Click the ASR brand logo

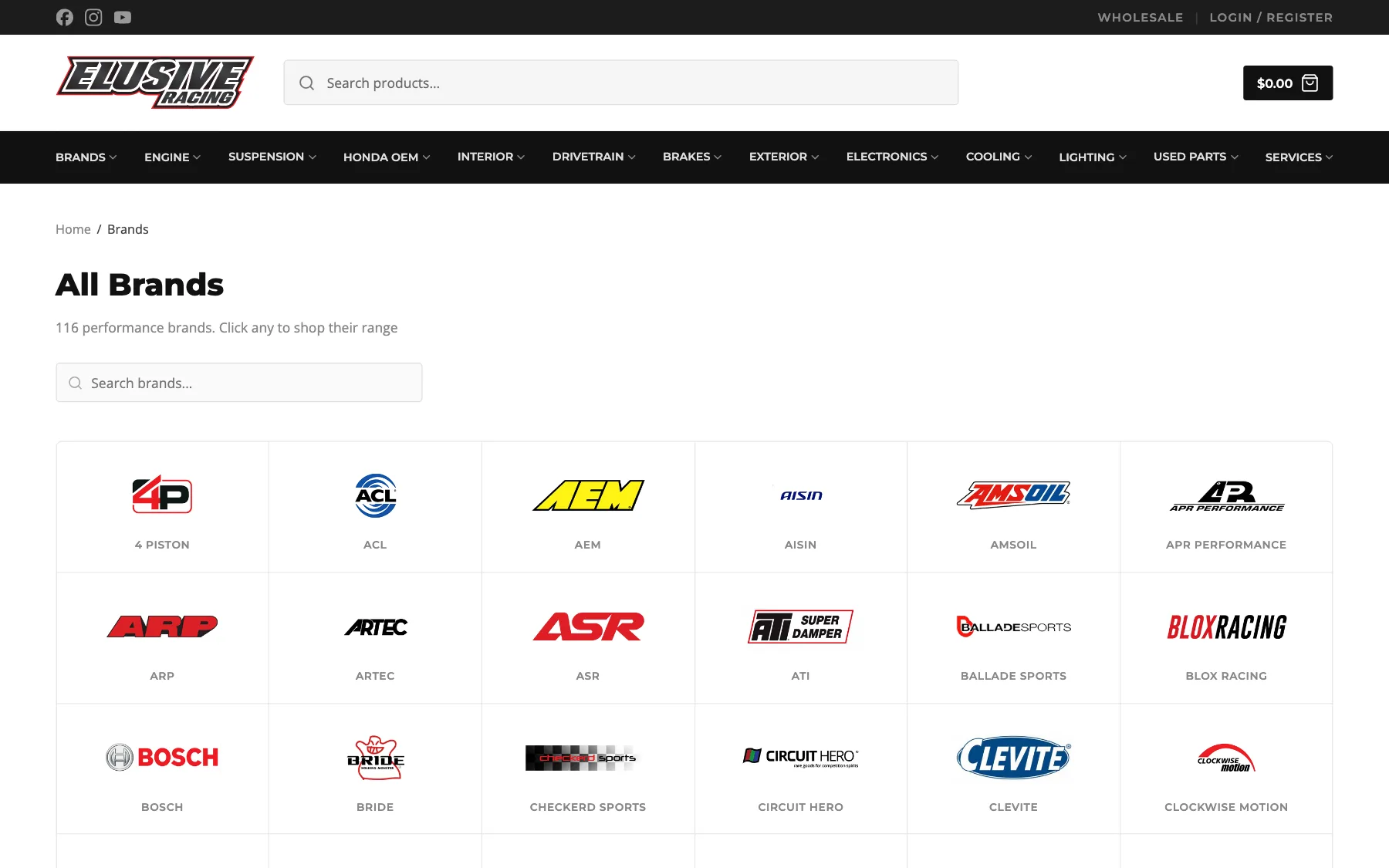[x=588, y=627]
